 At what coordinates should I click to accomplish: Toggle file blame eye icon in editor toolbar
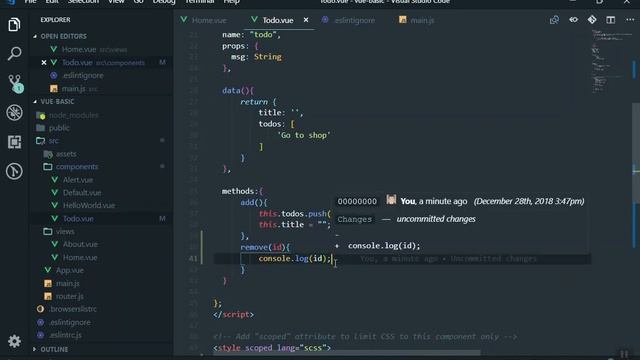[x=573, y=20]
